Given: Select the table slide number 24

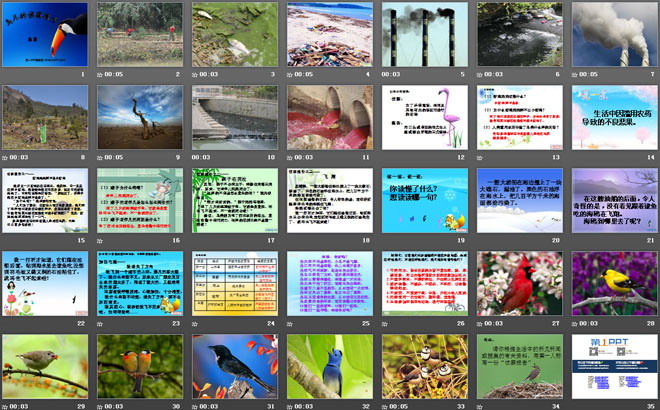Looking at the screenshot, I should [x=233, y=283].
